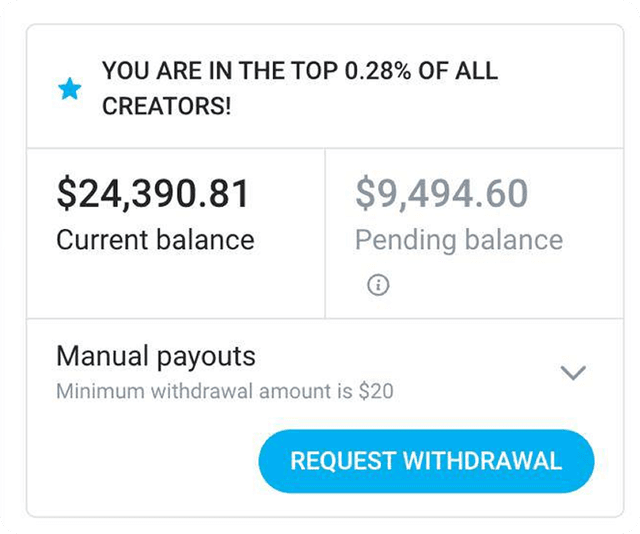The width and height of the screenshot is (640, 534).
Task: Click the "Current balance" label
Action: tap(155, 240)
